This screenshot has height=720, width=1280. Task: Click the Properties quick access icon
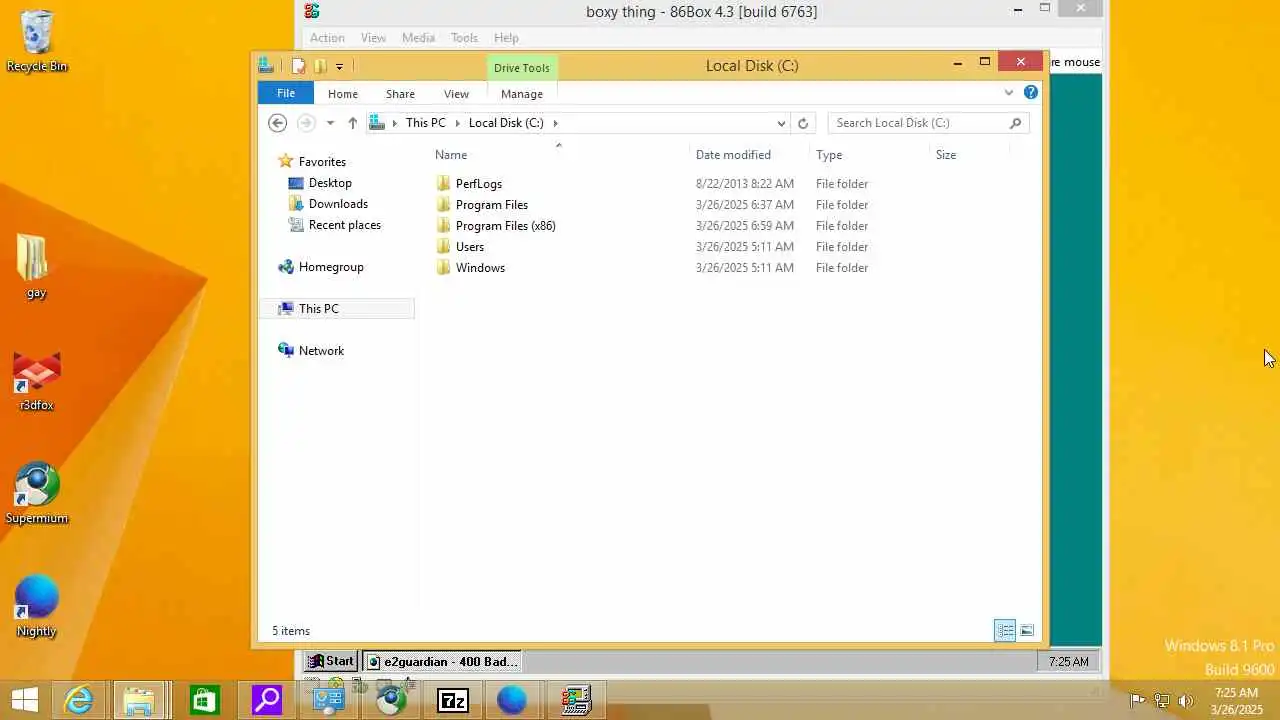tap(298, 66)
